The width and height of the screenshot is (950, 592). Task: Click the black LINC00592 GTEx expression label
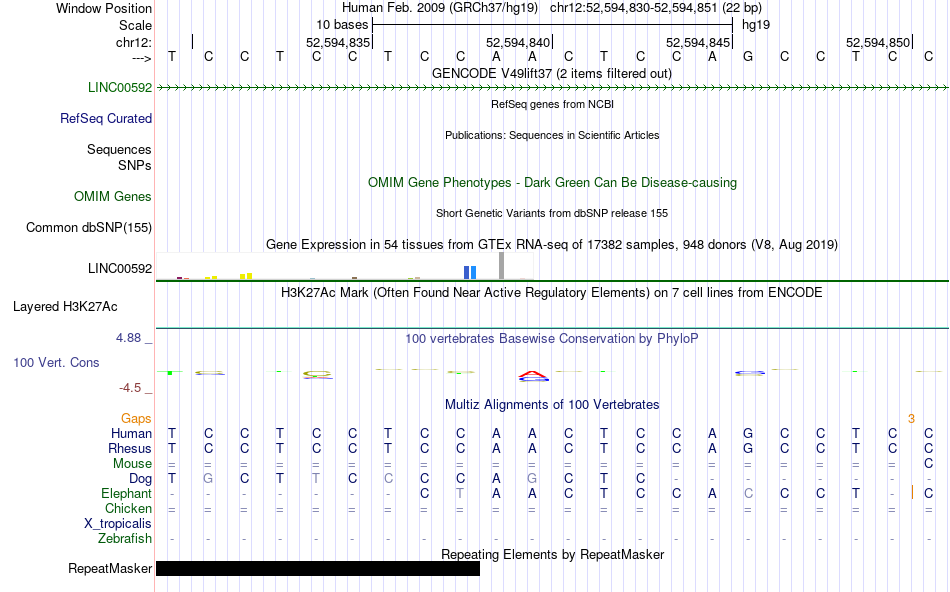click(x=120, y=268)
